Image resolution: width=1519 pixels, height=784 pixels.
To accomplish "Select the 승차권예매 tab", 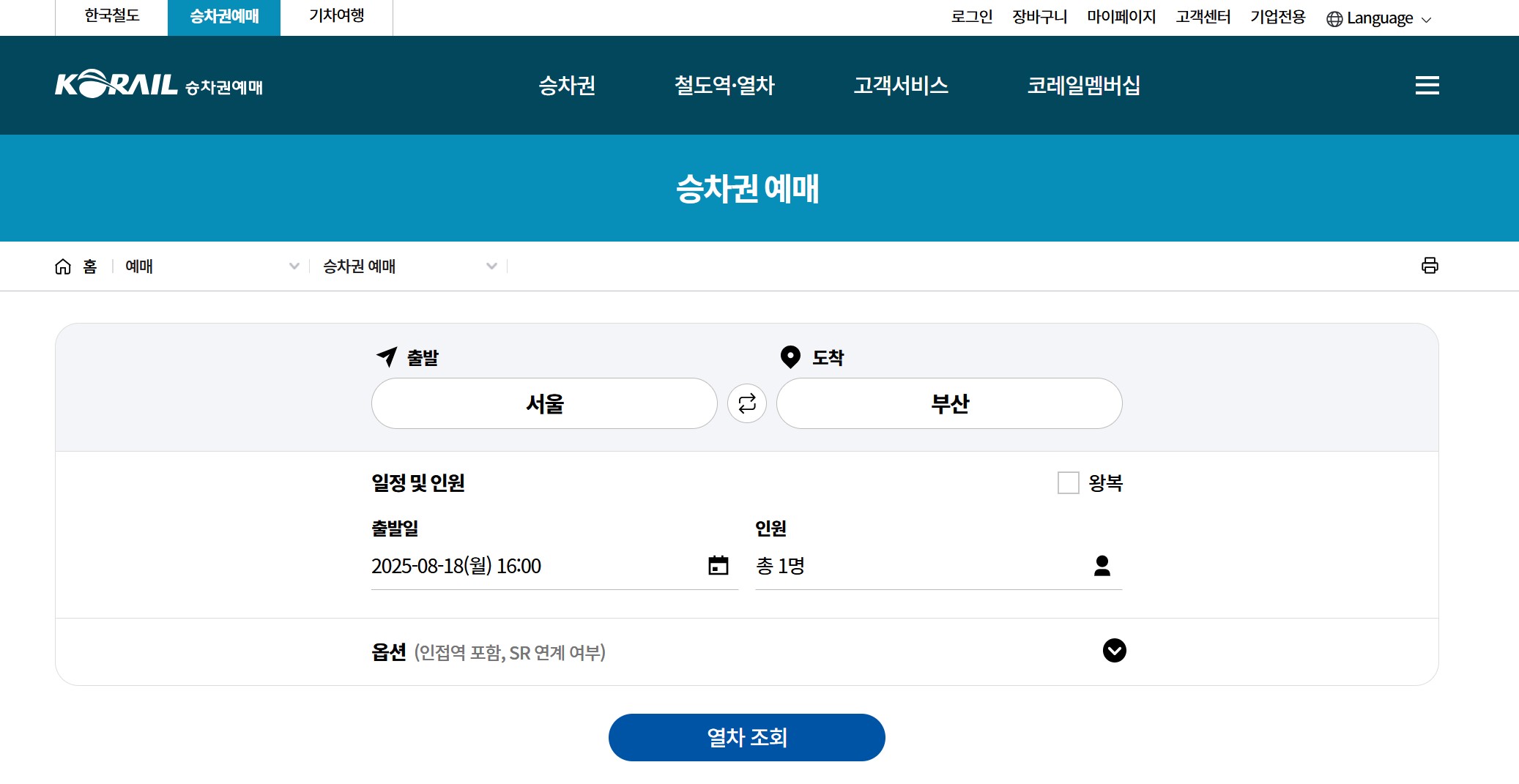I will (224, 17).
